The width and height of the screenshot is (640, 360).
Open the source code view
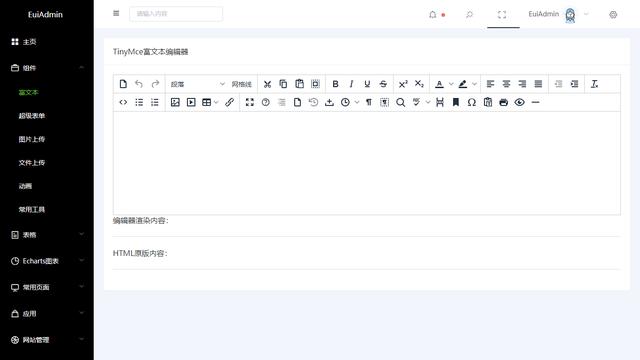(123, 102)
